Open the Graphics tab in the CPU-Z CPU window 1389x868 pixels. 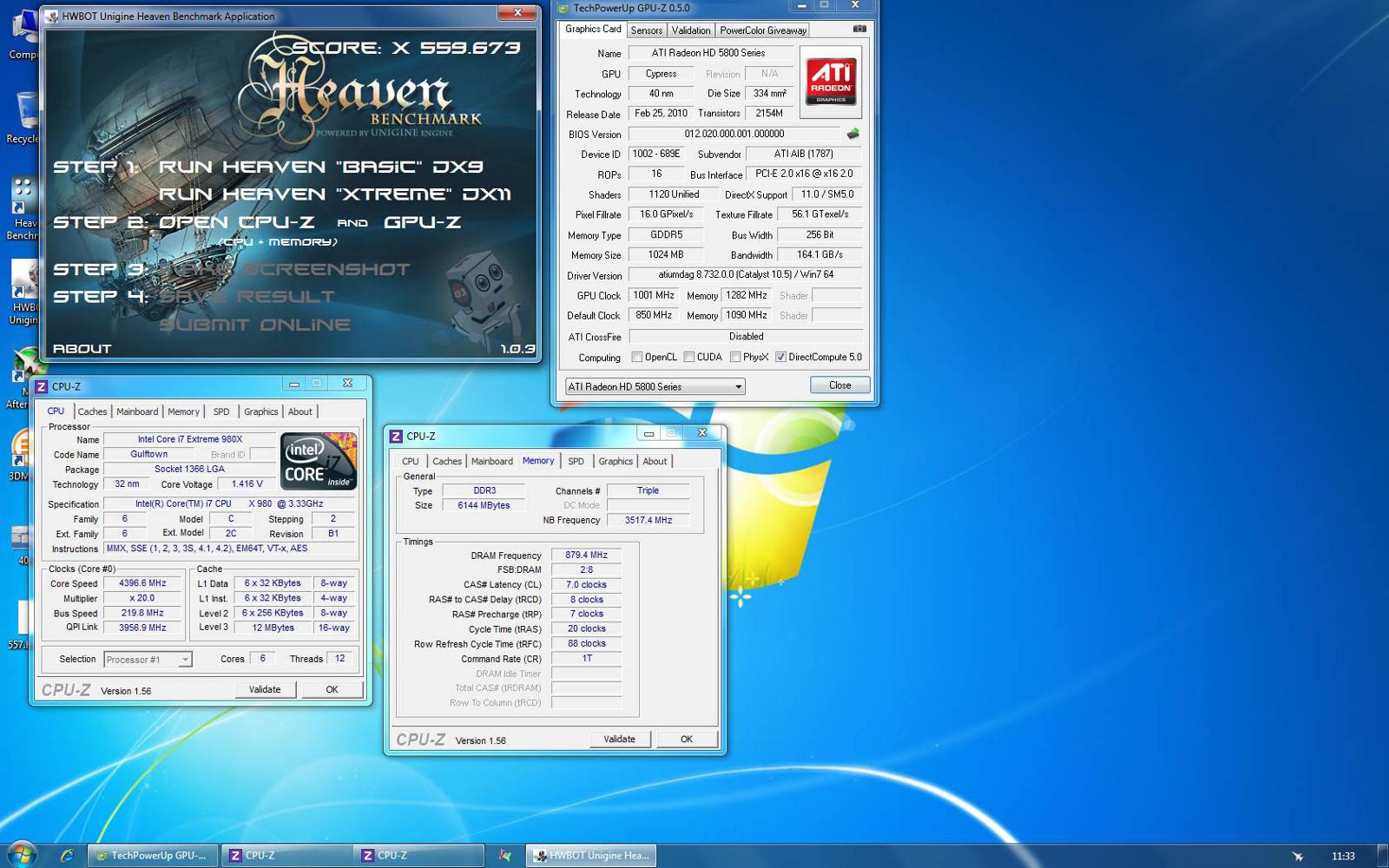point(260,411)
